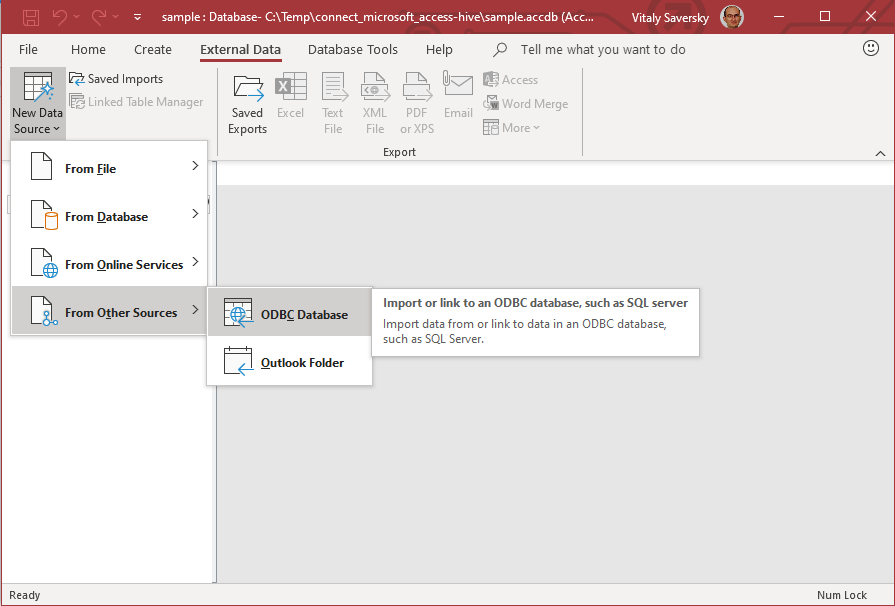Click the Num Lock status indicator
The height and width of the screenshot is (606, 895).
tap(841, 595)
